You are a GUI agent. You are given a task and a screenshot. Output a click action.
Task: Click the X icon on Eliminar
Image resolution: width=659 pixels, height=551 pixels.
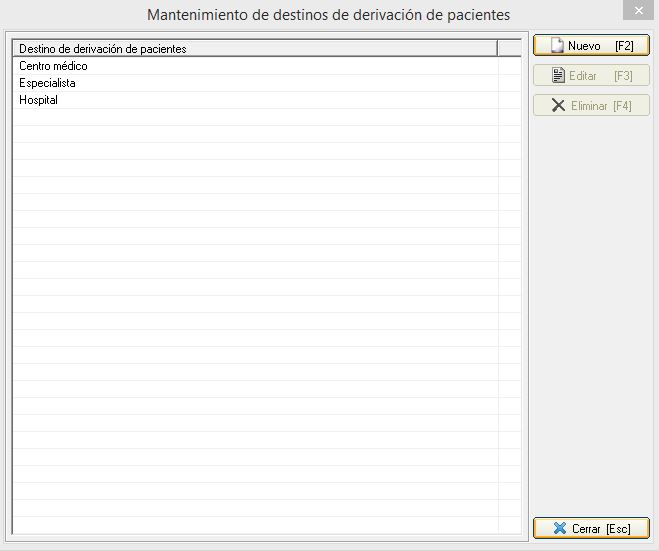558,106
